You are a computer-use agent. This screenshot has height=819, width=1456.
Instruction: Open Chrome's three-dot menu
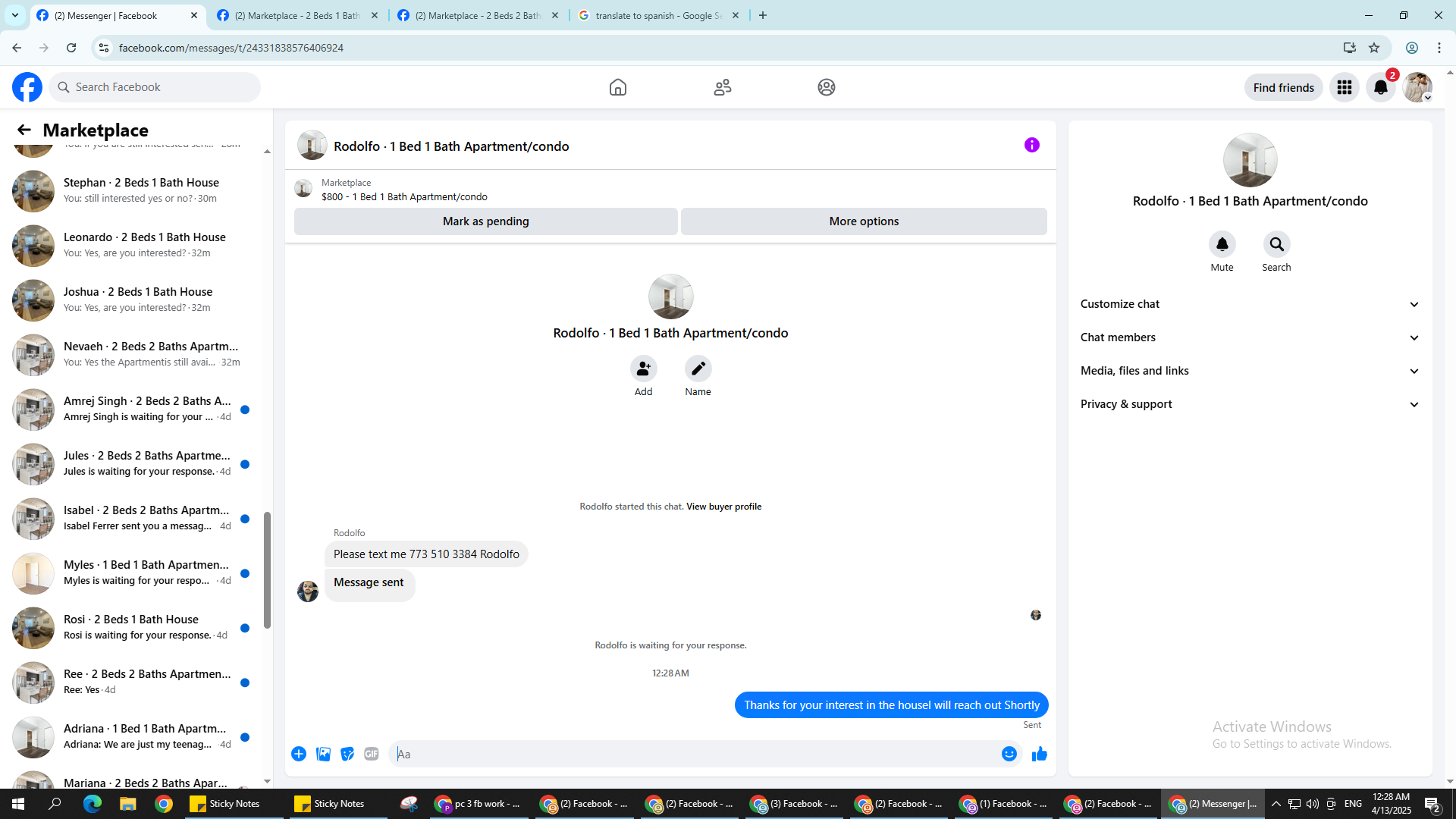[x=1439, y=48]
